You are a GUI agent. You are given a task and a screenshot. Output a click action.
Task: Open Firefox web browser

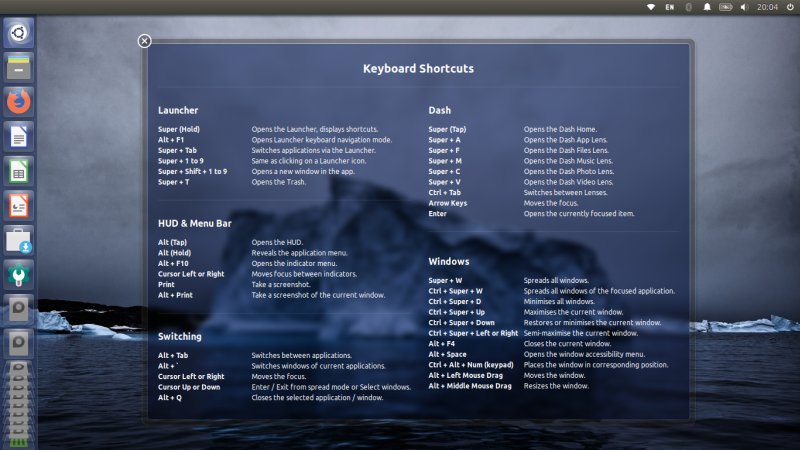point(19,101)
